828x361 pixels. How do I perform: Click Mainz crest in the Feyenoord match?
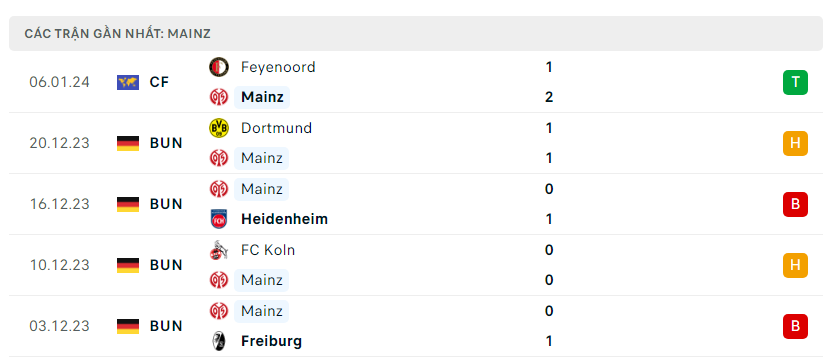point(219,97)
